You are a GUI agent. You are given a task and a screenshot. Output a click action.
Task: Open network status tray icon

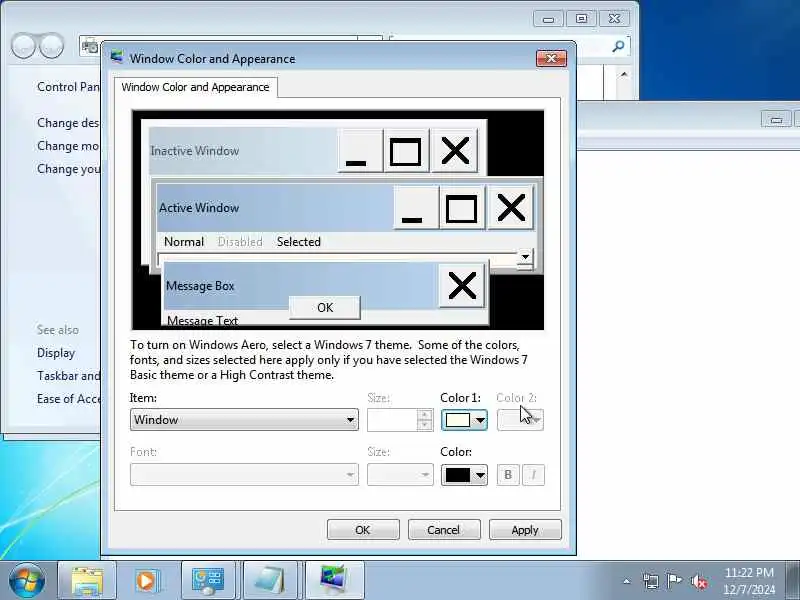point(651,581)
